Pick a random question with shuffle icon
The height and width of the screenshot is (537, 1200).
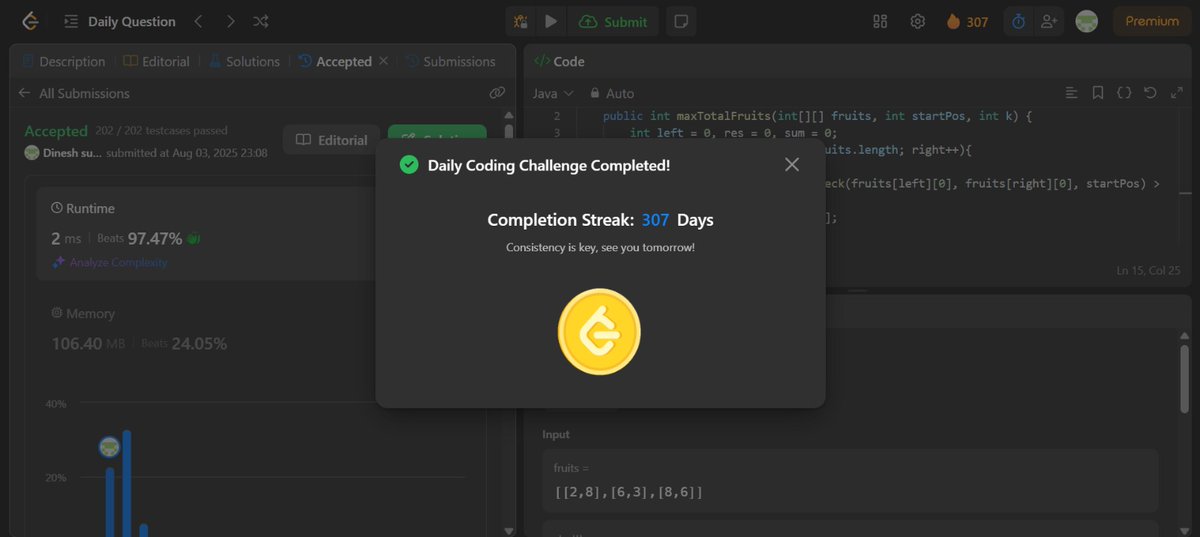click(261, 21)
